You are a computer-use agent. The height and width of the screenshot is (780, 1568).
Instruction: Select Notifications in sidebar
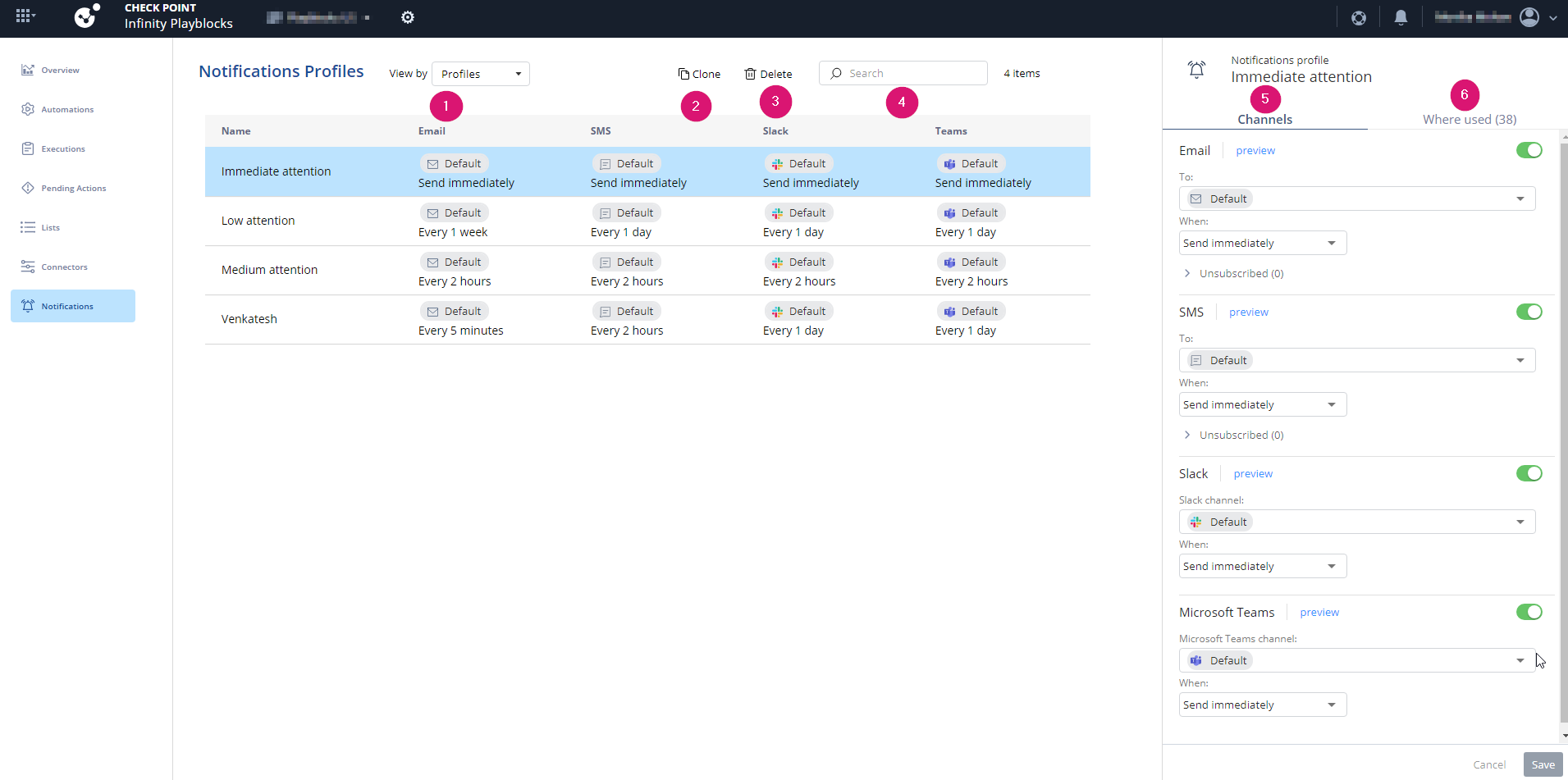point(73,306)
